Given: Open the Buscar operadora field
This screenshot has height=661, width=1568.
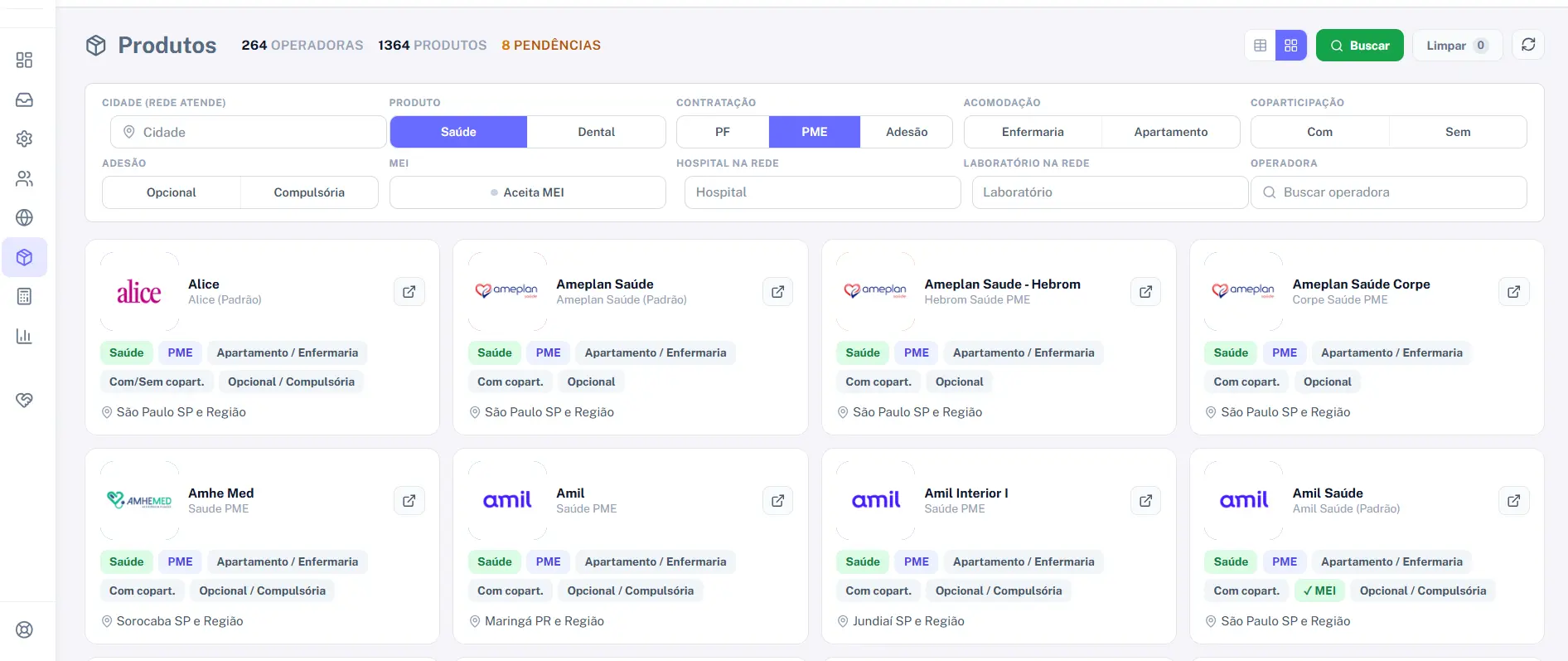Looking at the screenshot, I should tap(1389, 192).
